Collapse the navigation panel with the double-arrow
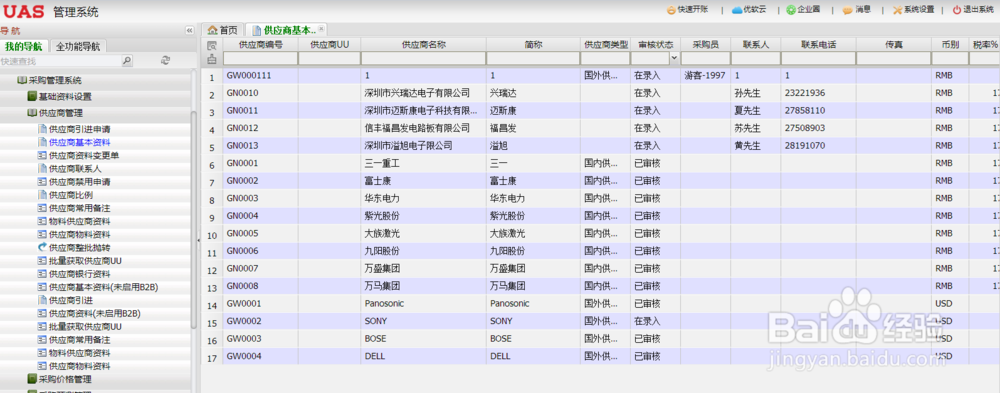 [x=189, y=31]
